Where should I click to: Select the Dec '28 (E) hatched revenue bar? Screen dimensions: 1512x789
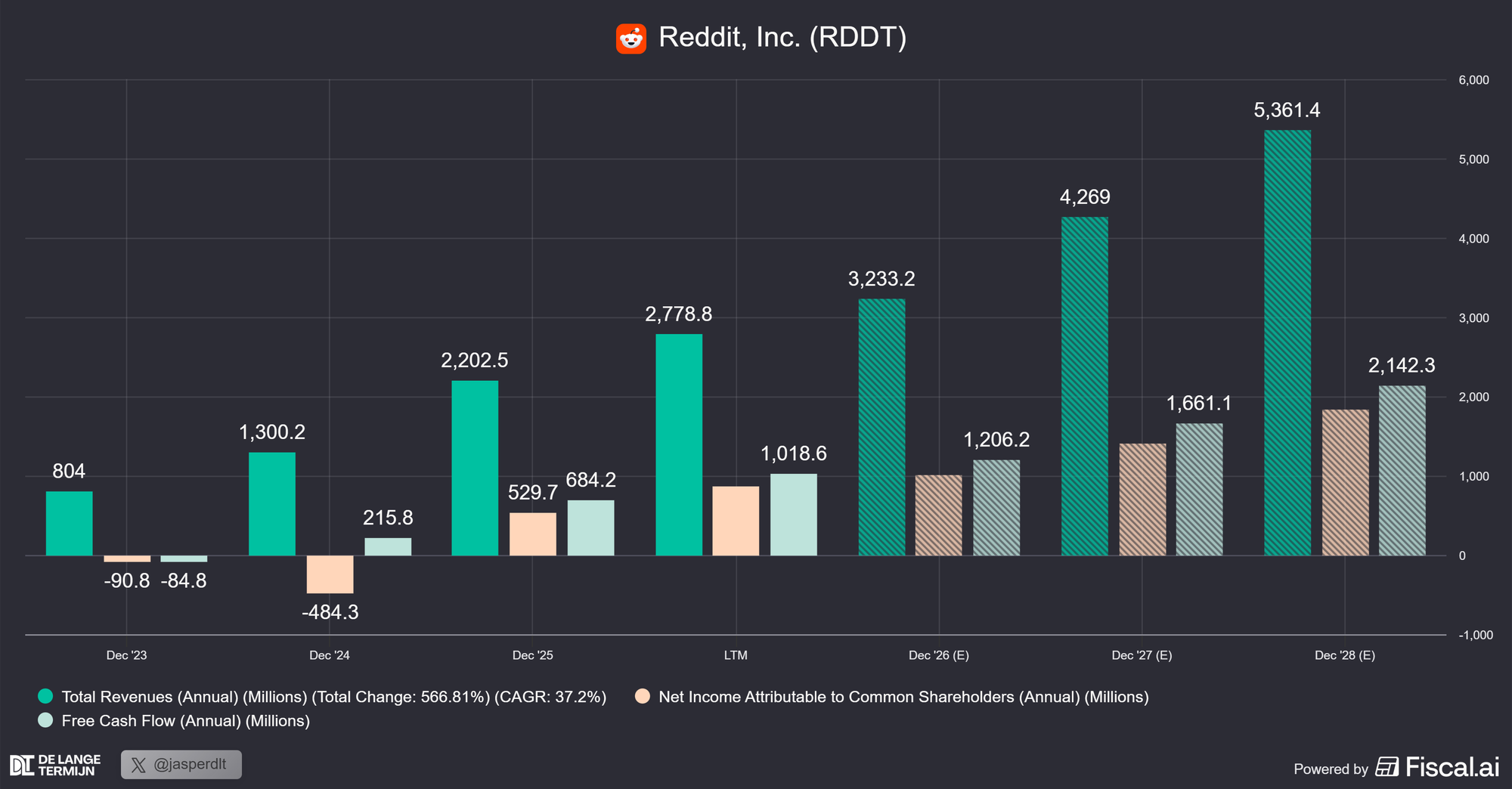click(1287, 343)
